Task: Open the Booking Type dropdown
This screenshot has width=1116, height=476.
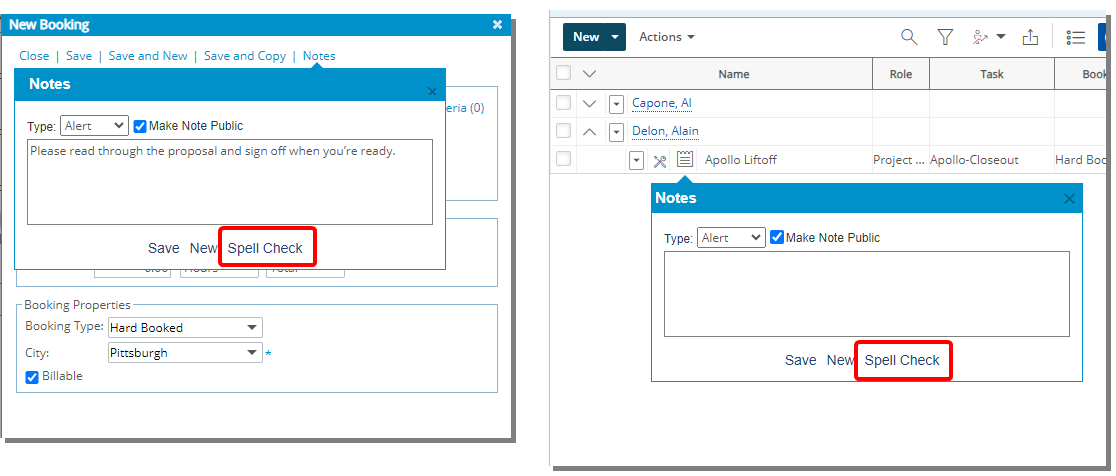Action: pos(185,327)
